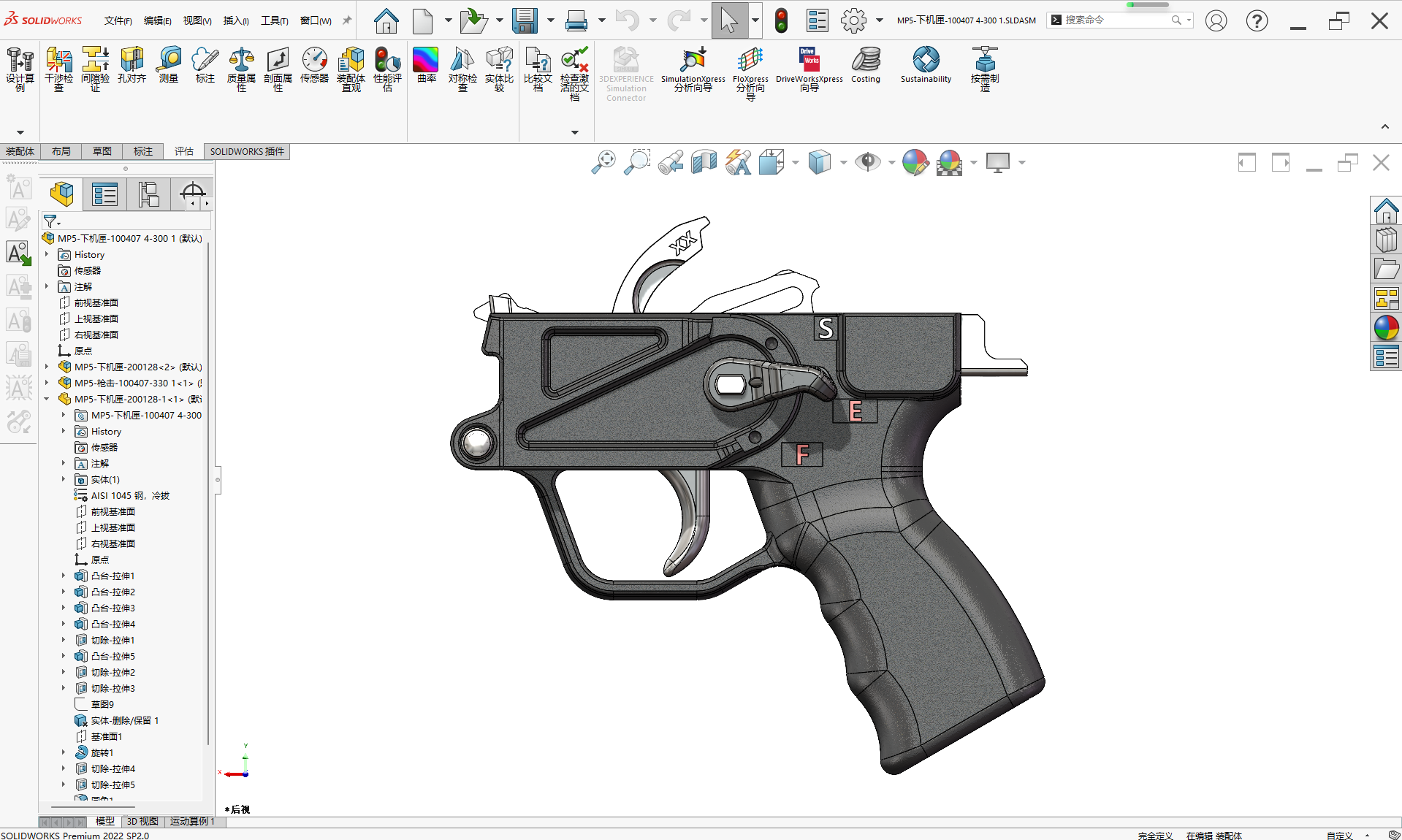Launch 比较文档 compare documents
Image resolution: width=1402 pixels, height=840 pixels.
(538, 69)
